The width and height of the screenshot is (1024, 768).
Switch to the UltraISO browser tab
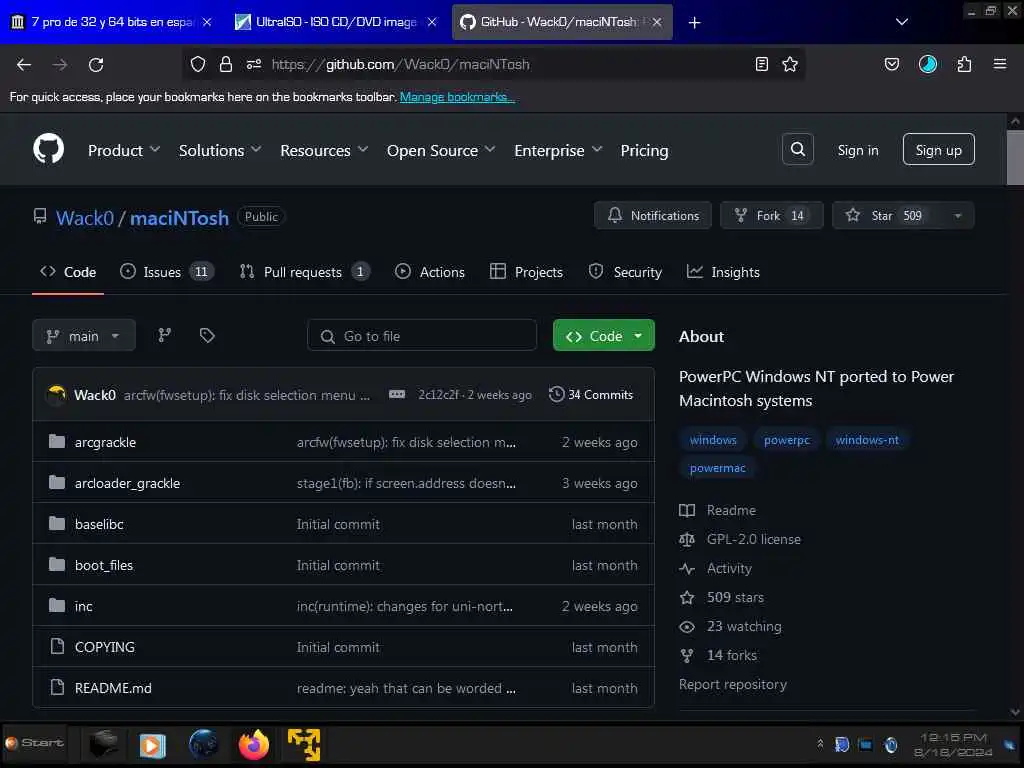click(336, 22)
